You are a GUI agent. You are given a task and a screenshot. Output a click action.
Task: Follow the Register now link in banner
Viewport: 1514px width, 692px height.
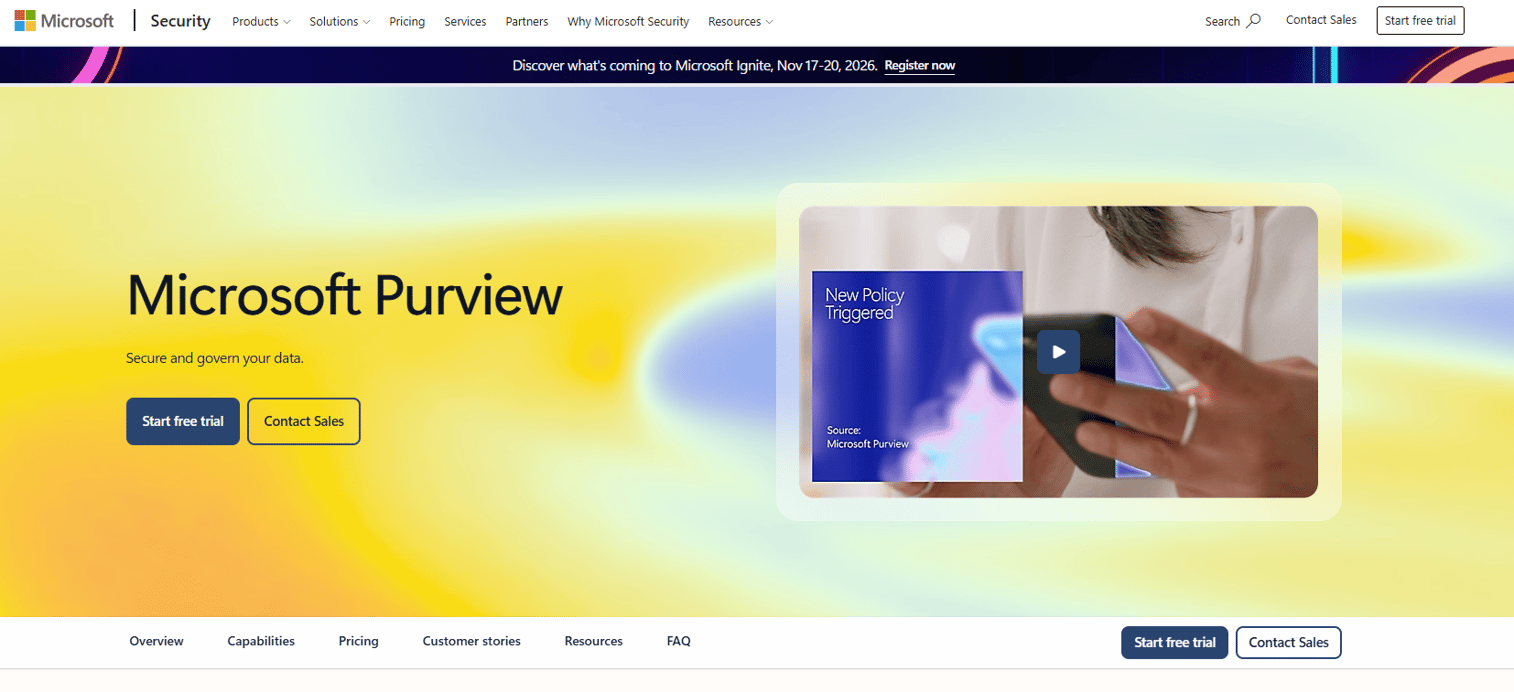920,66
